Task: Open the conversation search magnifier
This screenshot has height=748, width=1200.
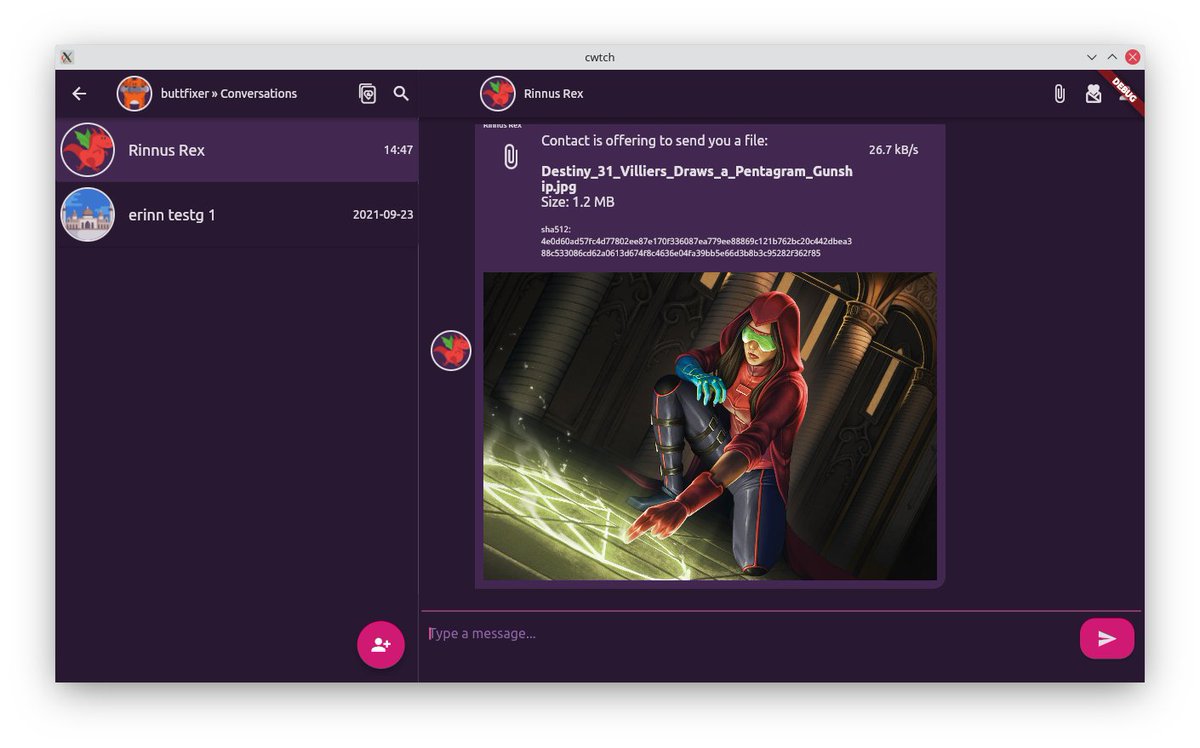Action: click(x=401, y=93)
